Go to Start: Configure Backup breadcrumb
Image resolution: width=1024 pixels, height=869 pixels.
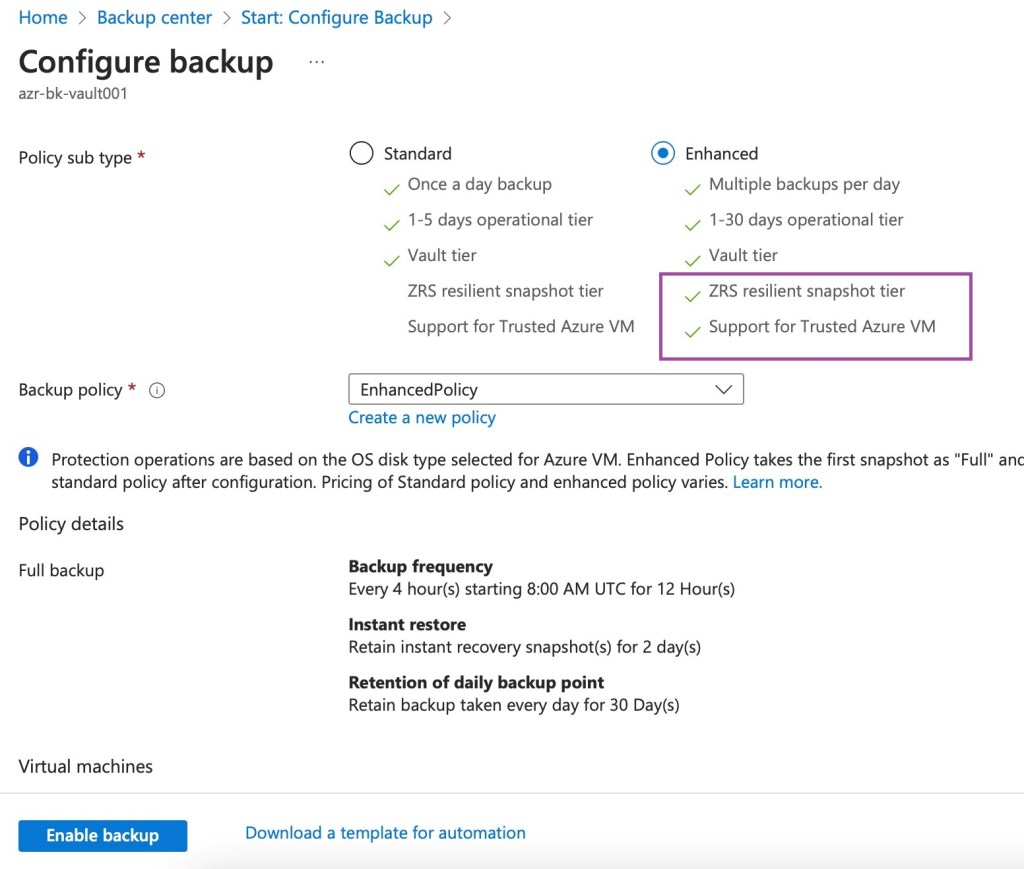coord(336,18)
